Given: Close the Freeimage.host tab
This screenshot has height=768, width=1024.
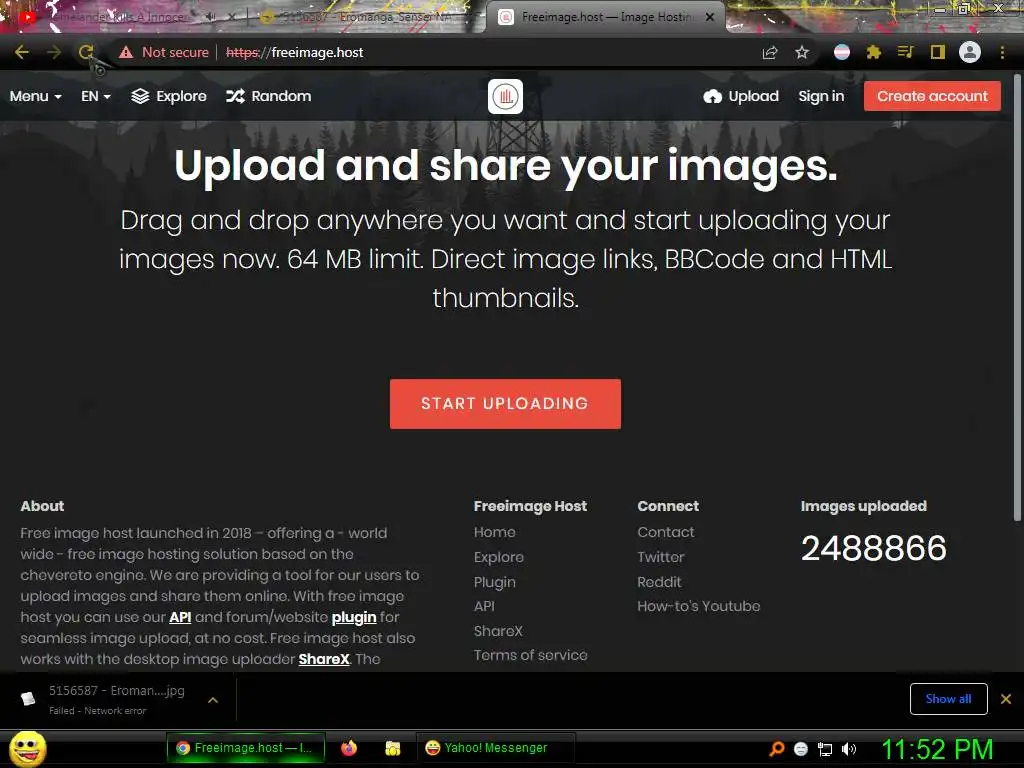Looking at the screenshot, I should [x=710, y=17].
